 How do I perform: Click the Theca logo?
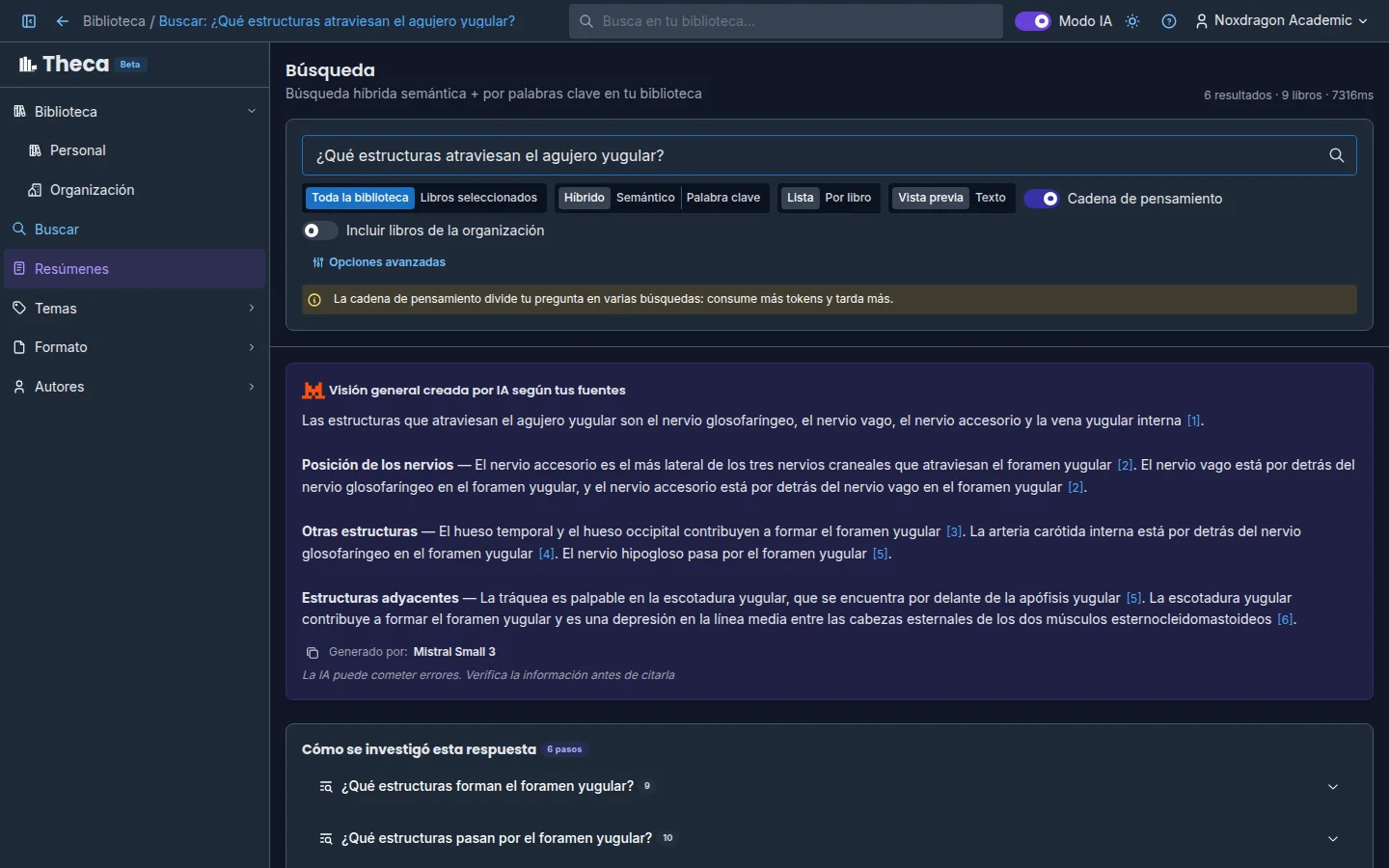pyautogui.click(x=64, y=65)
